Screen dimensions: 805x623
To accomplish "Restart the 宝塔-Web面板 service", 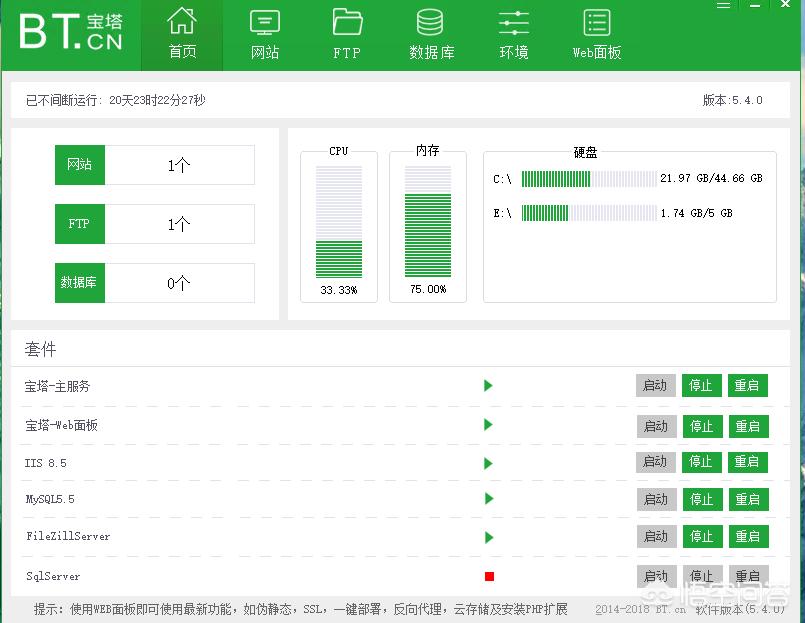I will 749,426.
